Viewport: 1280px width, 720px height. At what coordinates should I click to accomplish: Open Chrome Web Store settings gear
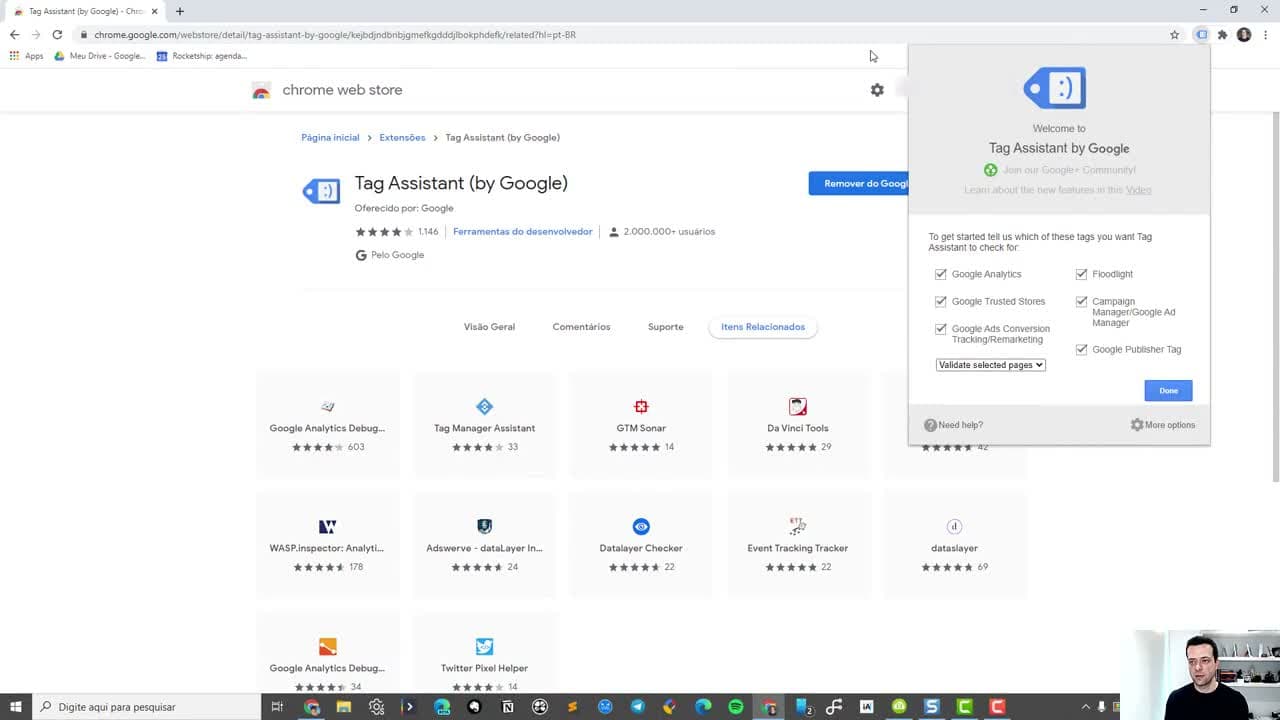877,90
